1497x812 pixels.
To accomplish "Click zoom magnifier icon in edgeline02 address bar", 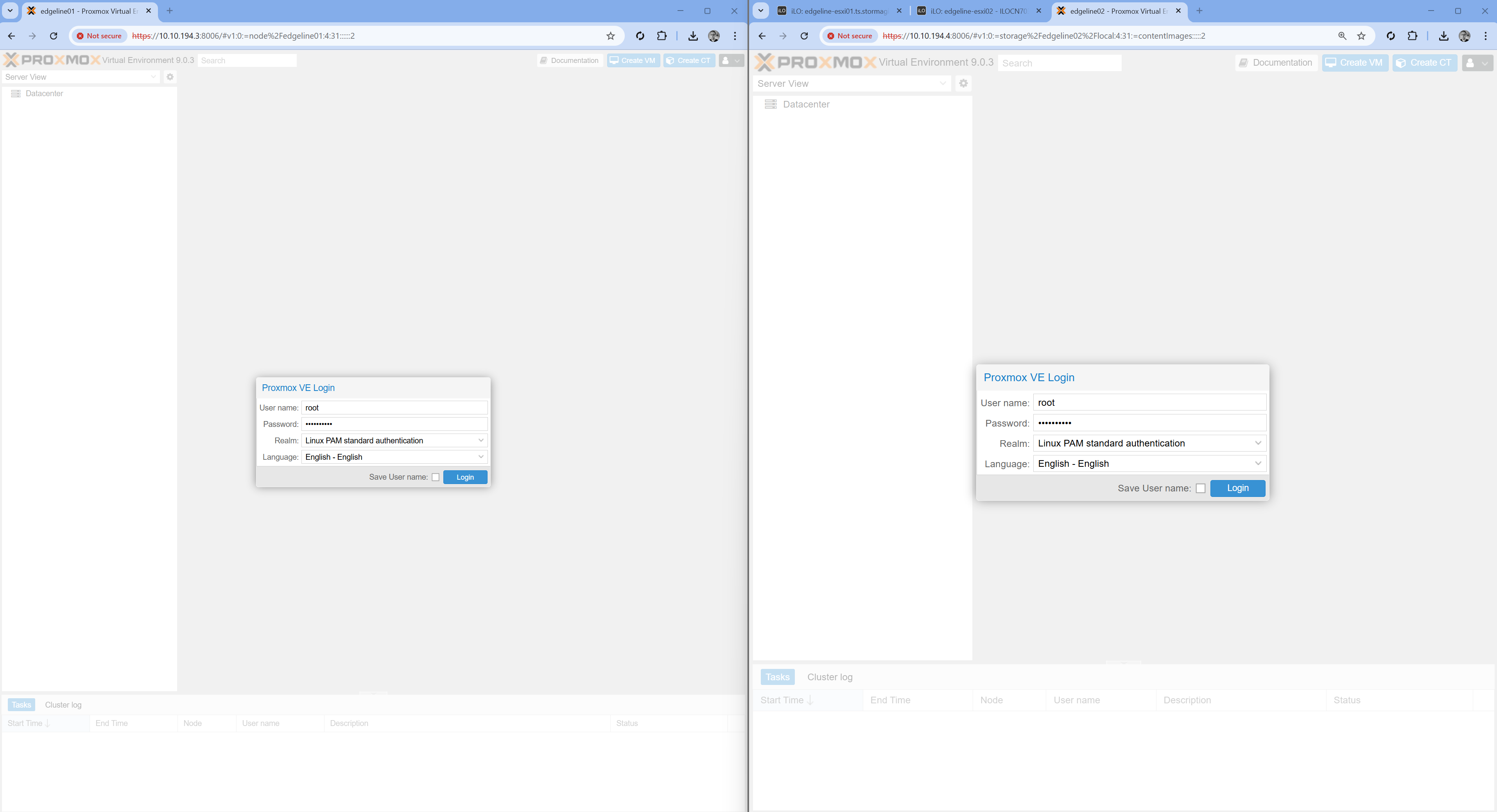I will [1342, 36].
